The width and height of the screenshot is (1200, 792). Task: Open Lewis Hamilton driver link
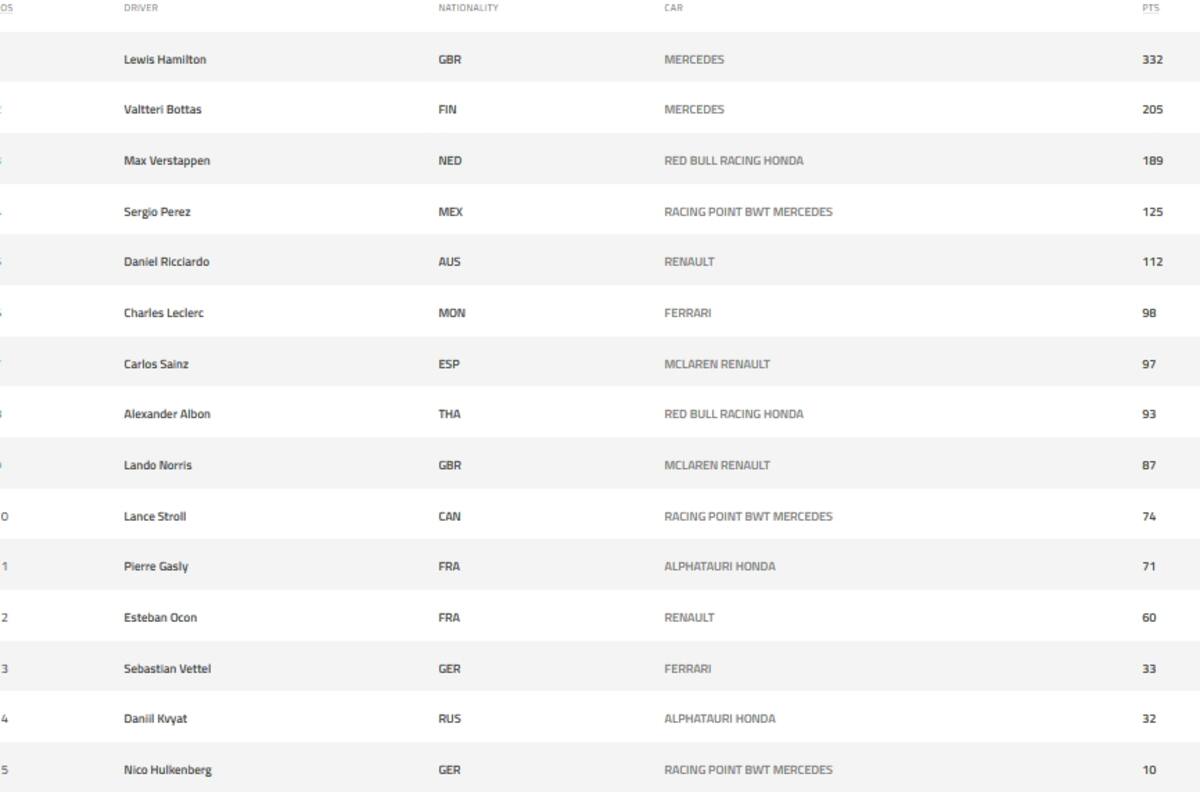[165, 60]
